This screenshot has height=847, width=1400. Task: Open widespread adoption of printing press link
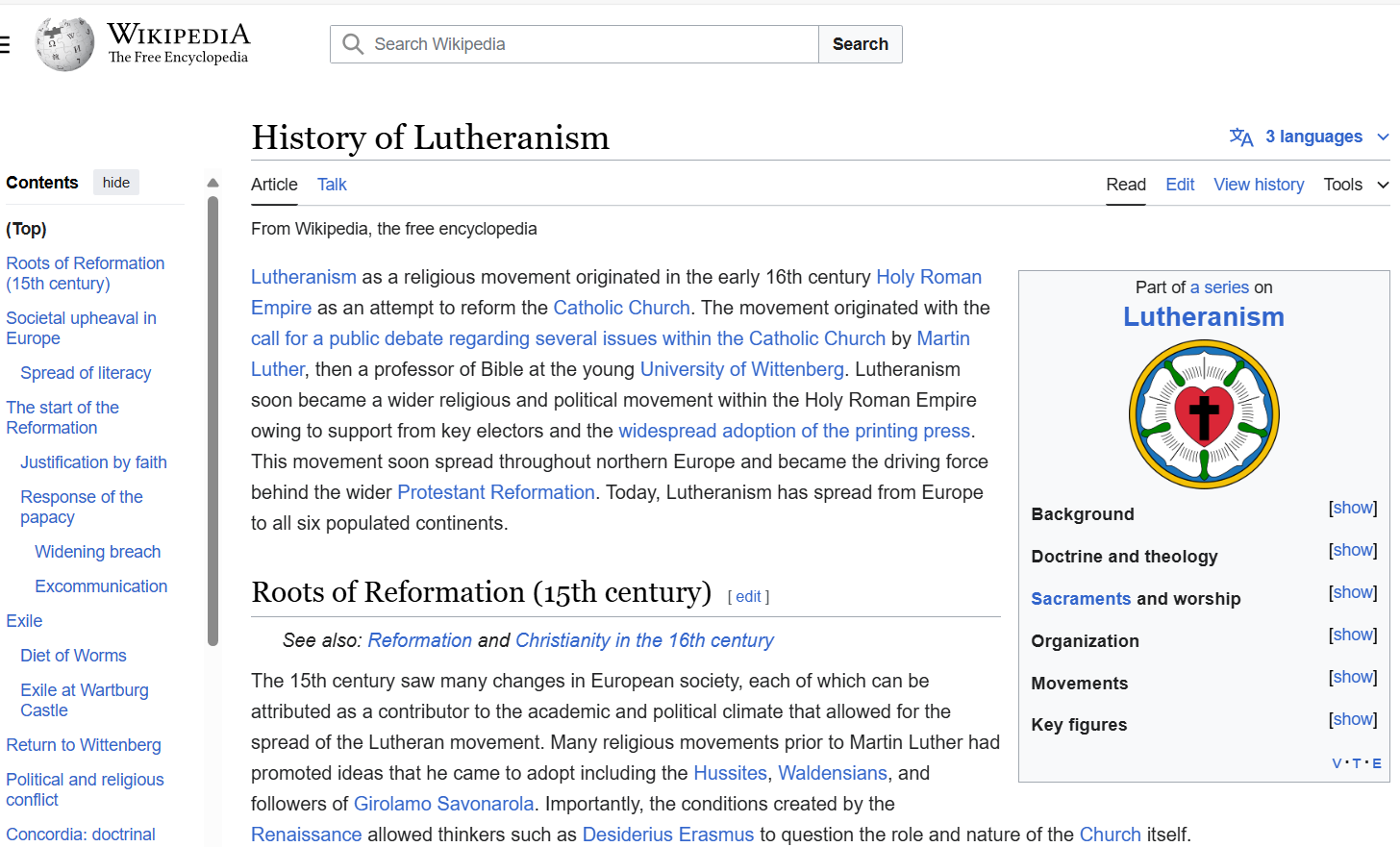794,431
